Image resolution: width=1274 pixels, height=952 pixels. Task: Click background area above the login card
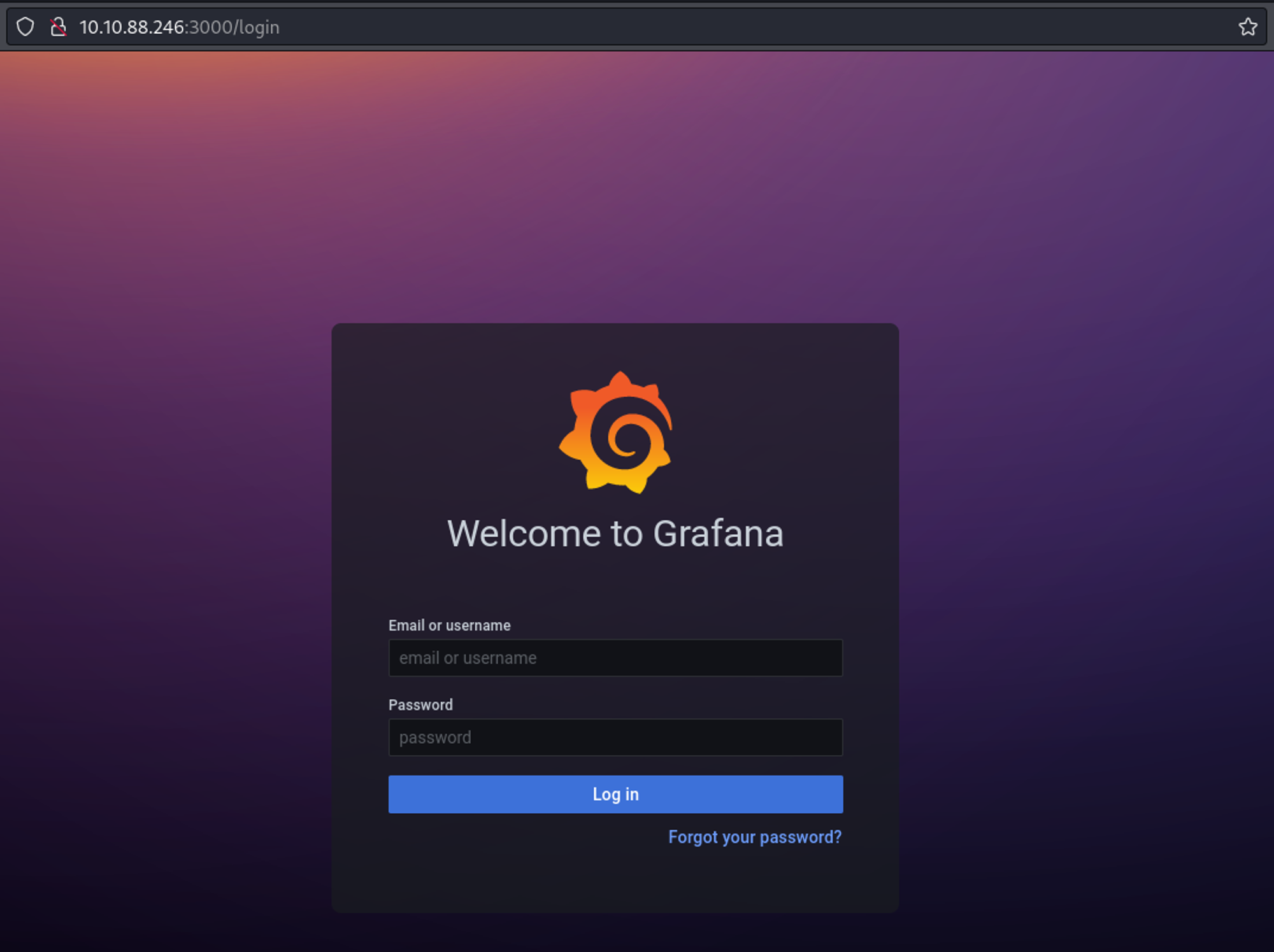click(x=615, y=191)
